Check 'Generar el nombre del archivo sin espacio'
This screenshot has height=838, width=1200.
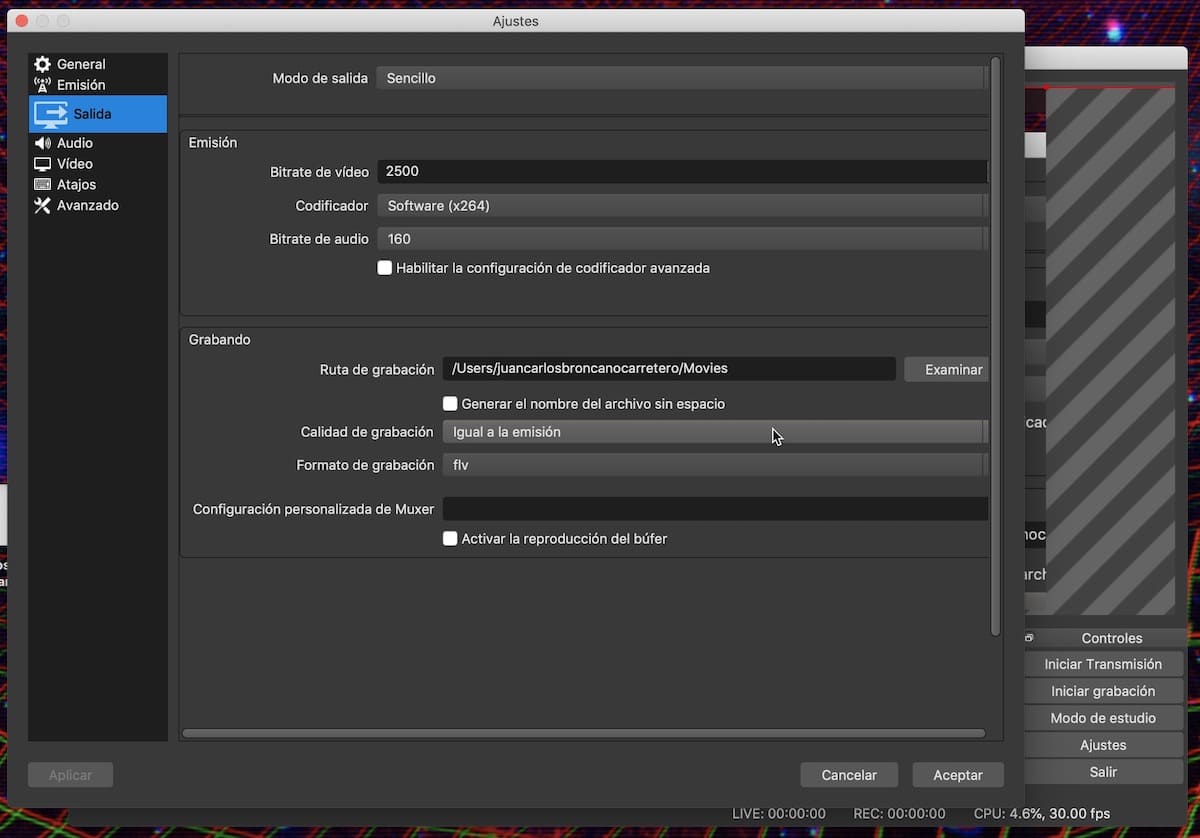click(x=450, y=404)
